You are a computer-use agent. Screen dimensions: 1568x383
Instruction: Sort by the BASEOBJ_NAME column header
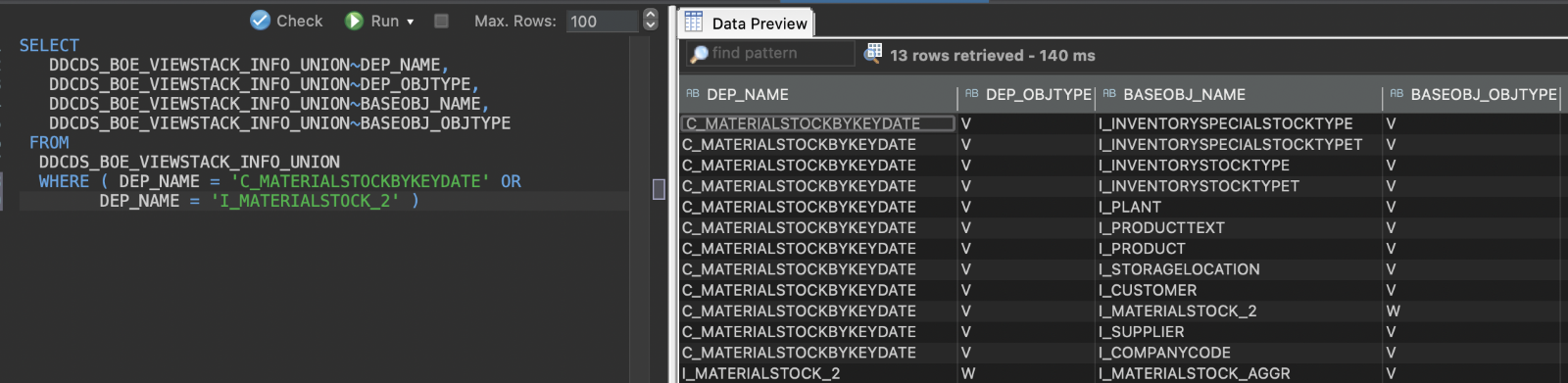[x=1239, y=95]
